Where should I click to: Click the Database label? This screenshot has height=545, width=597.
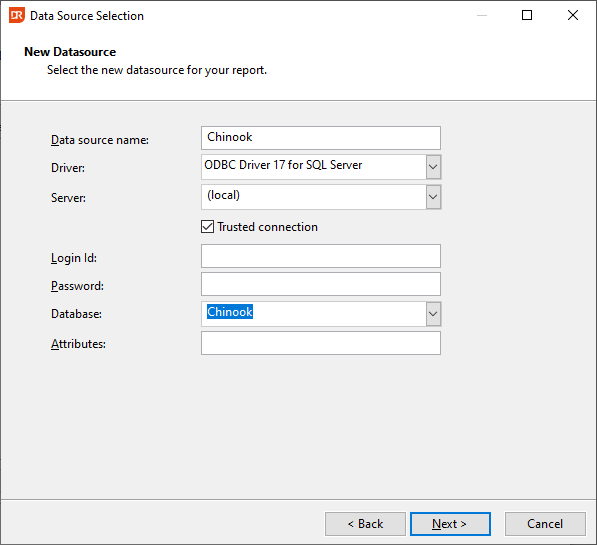tap(77, 314)
